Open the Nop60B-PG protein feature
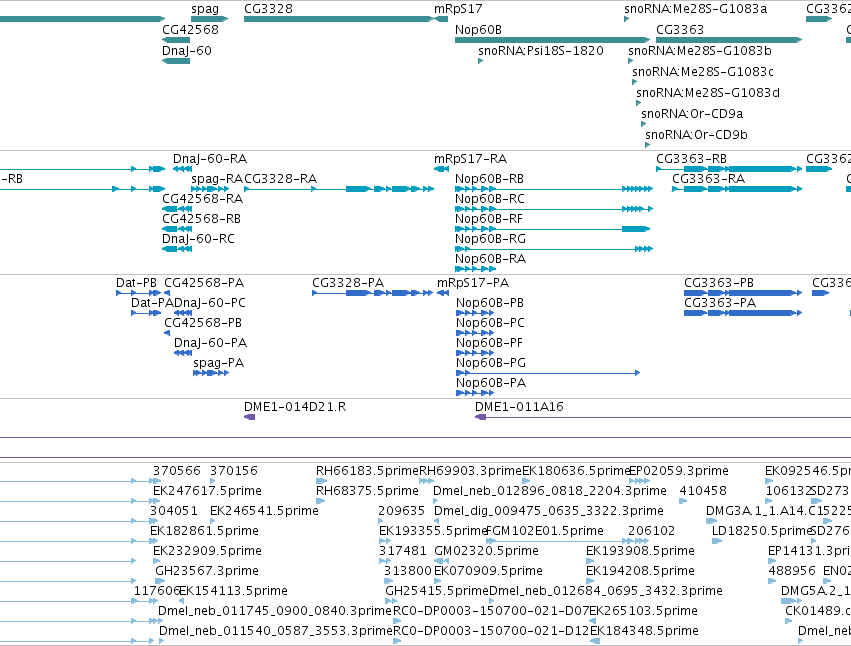 tap(548, 373)
